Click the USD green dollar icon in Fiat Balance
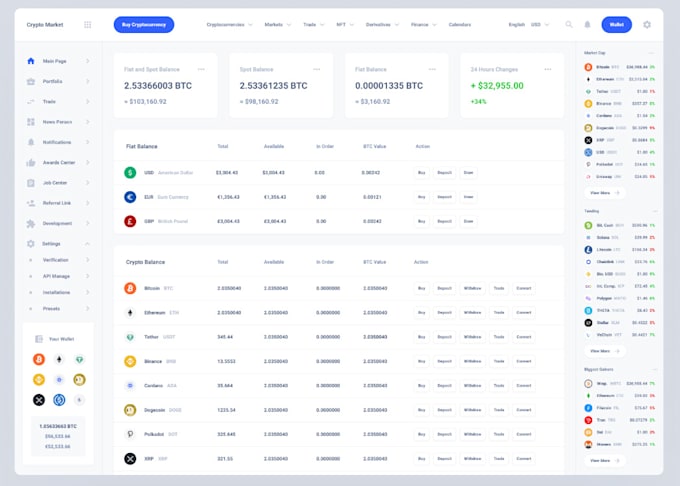The width and height of the screenshot is (680, 486). [130, 173]
